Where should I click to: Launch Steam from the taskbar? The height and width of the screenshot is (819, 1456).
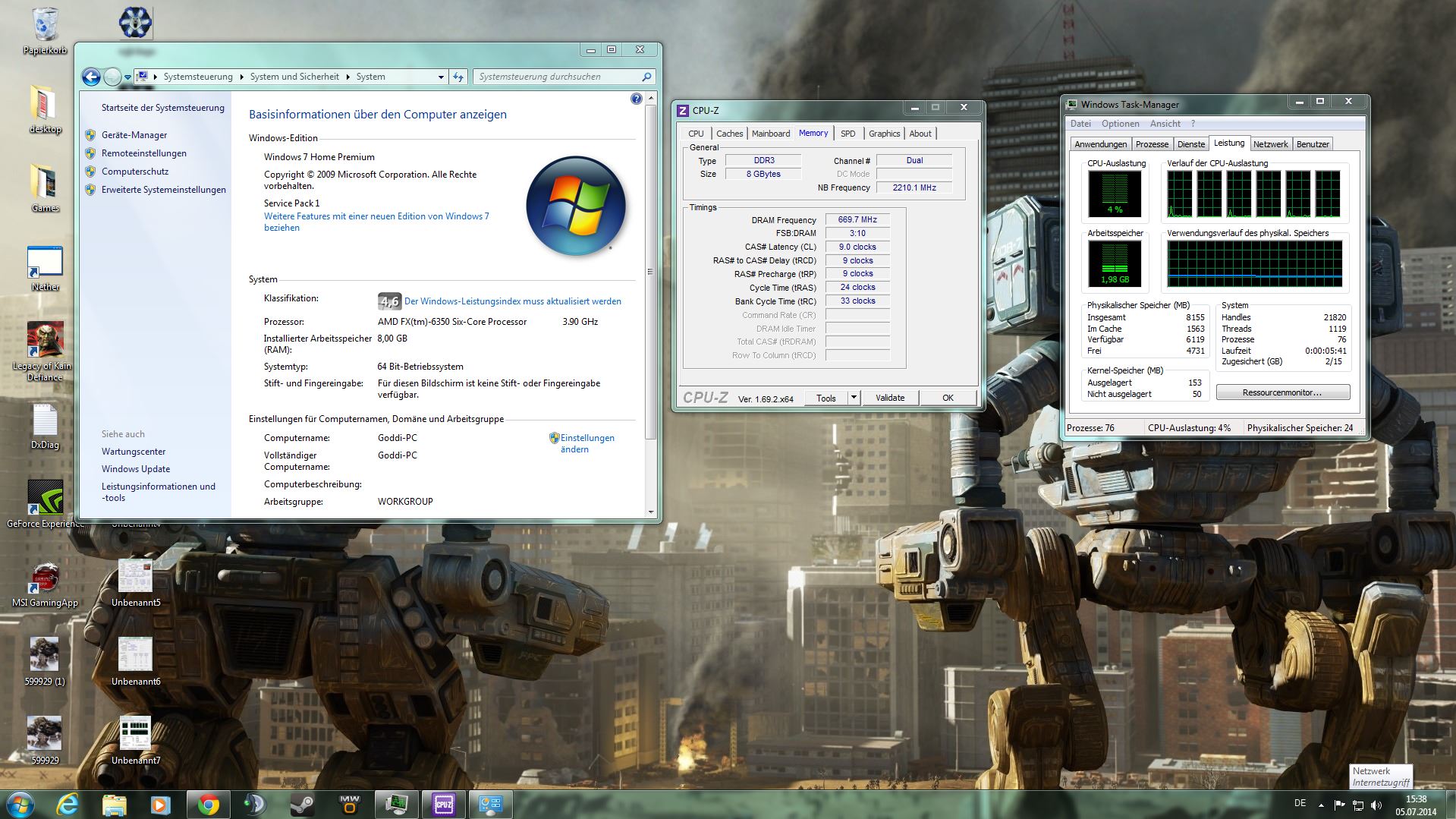tap(302, 805)
